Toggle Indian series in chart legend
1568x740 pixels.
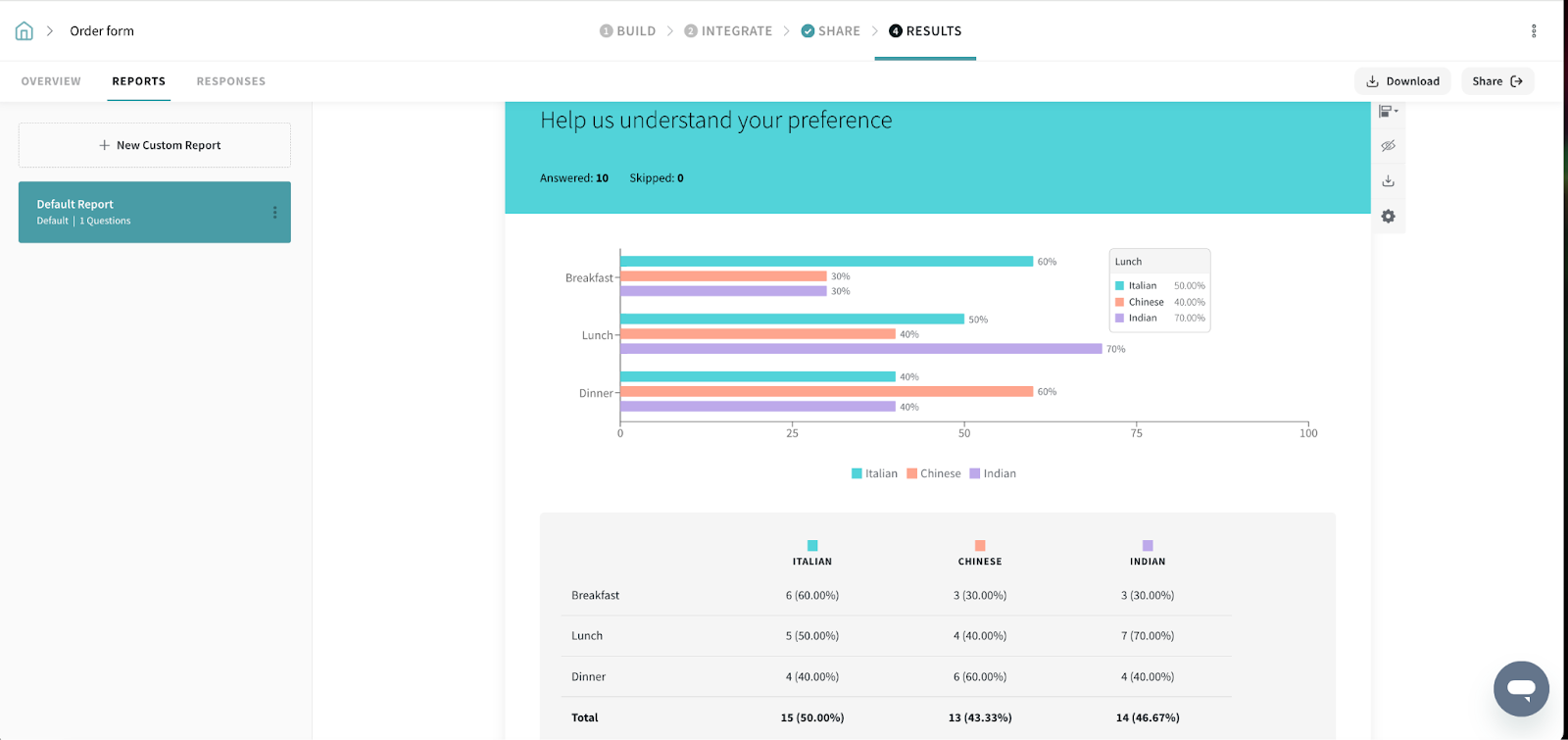[x=993, y=473]
